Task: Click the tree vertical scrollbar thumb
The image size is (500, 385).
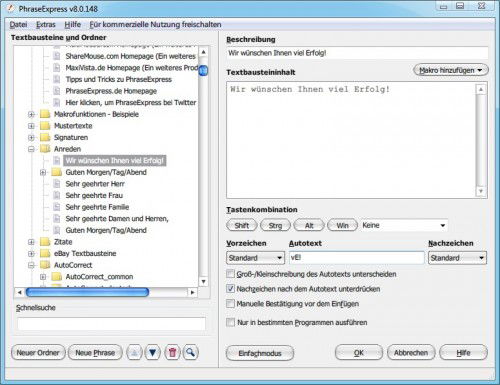Action: point(203,70)
